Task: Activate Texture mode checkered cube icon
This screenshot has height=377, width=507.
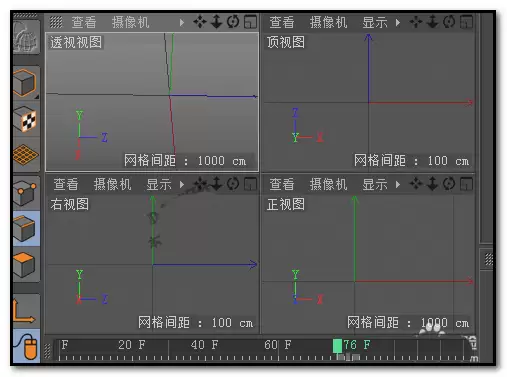Action: coord(26,119)
